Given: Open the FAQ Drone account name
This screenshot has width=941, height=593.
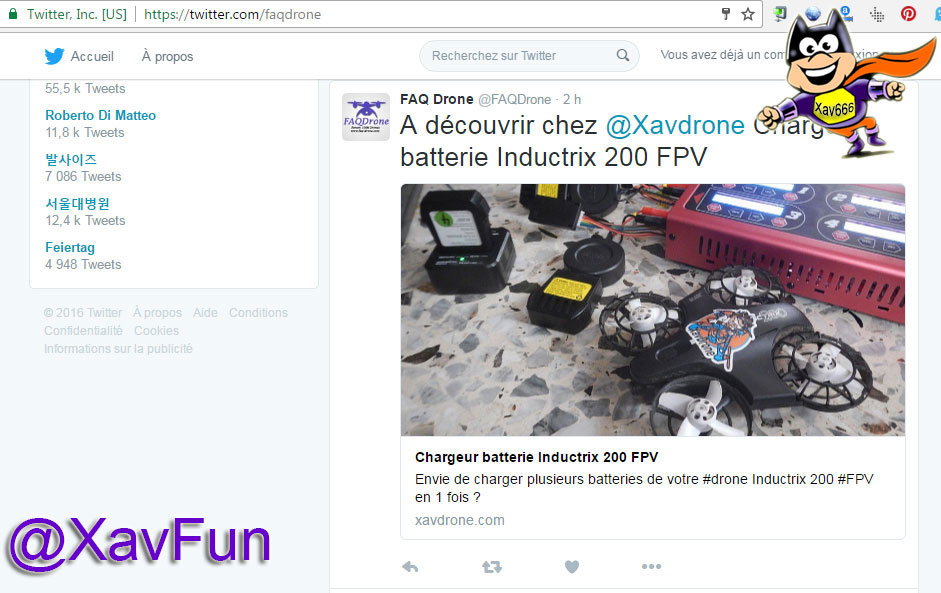Looking at the screenshot, I should tap(437, 99).
